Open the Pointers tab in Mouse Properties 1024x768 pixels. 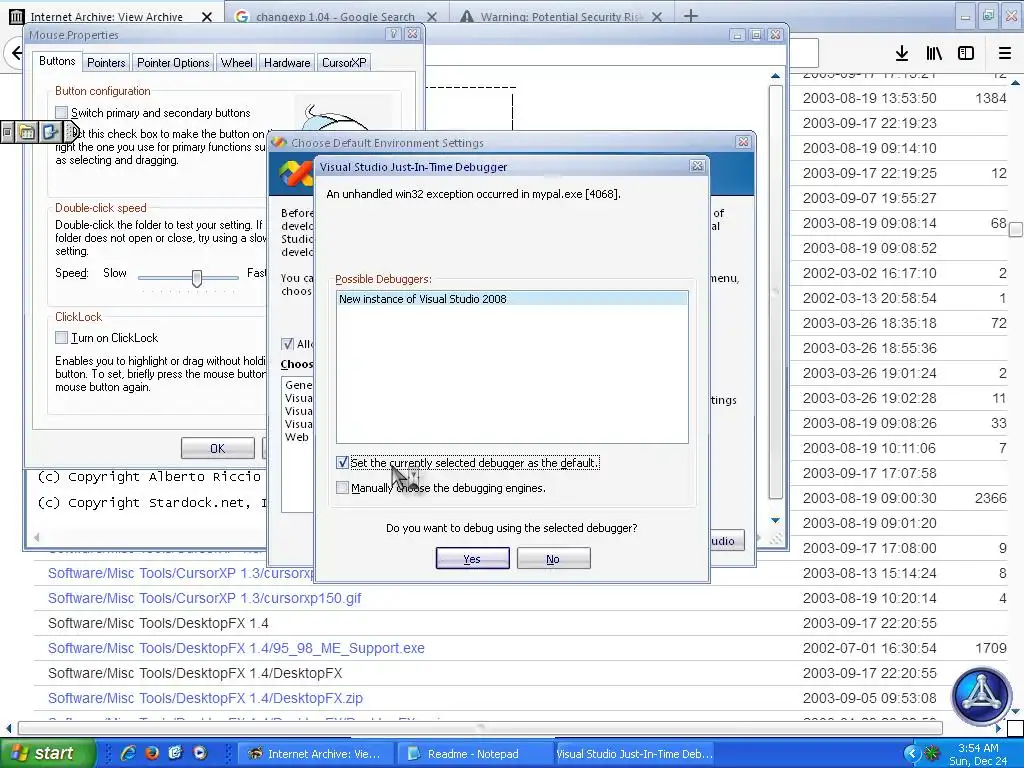pyautogui.click(x=106, y=63)
